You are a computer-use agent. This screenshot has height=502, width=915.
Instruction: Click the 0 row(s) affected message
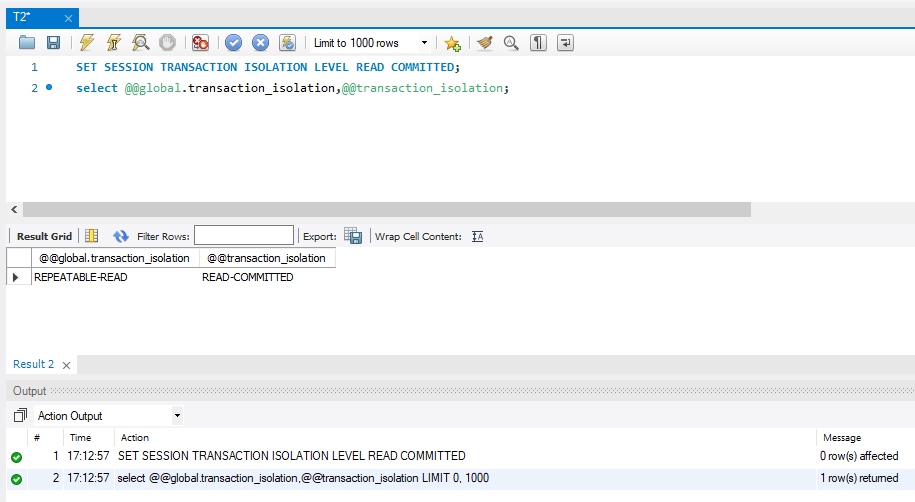pos(859,456)
